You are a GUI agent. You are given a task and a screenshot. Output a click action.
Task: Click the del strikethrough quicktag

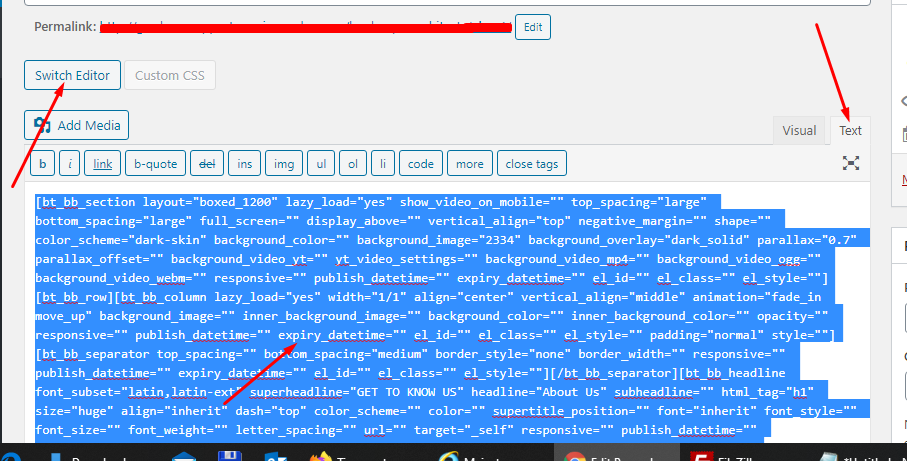pos(208,163)
